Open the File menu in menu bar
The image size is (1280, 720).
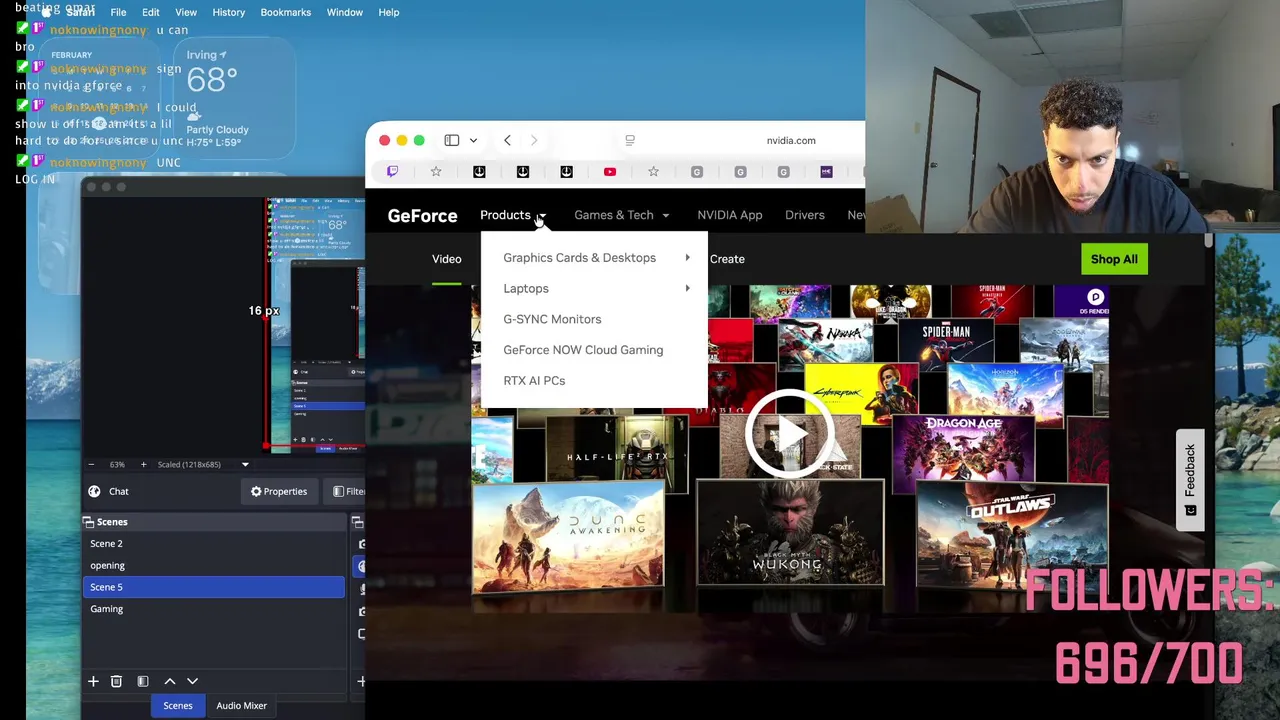(118, 12)
